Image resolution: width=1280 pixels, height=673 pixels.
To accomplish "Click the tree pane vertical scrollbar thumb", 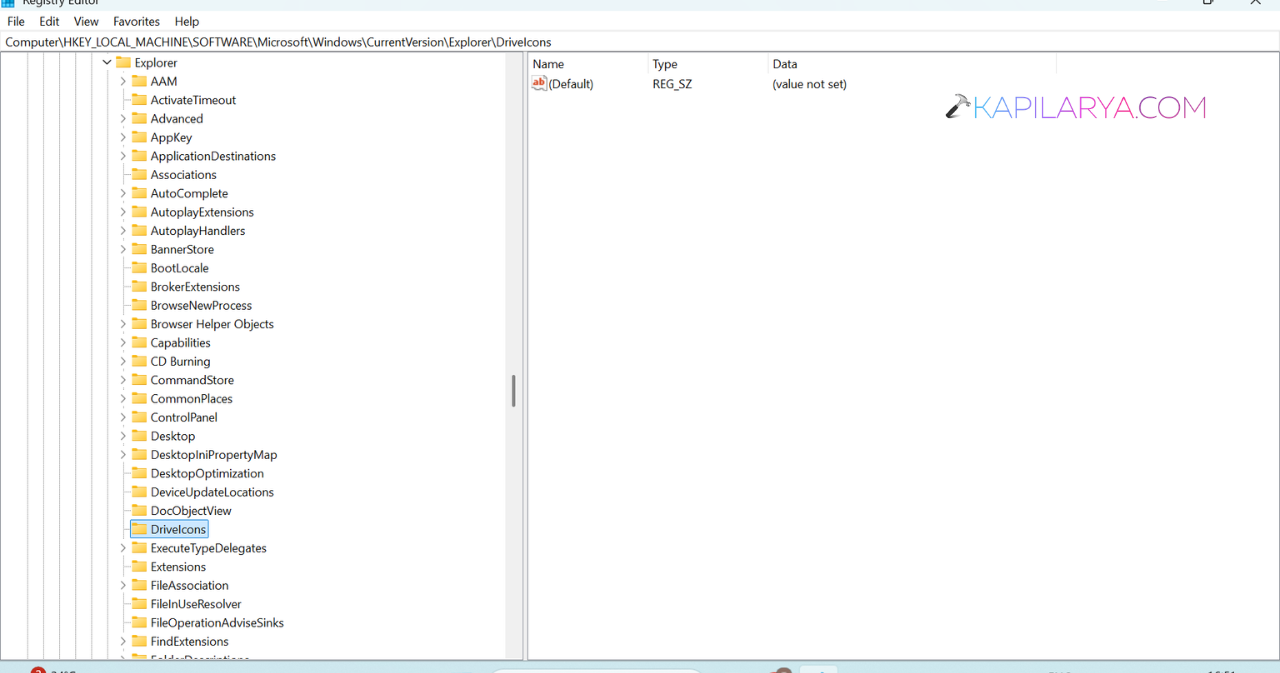I will pyautogui.click(x=514, y=391).
